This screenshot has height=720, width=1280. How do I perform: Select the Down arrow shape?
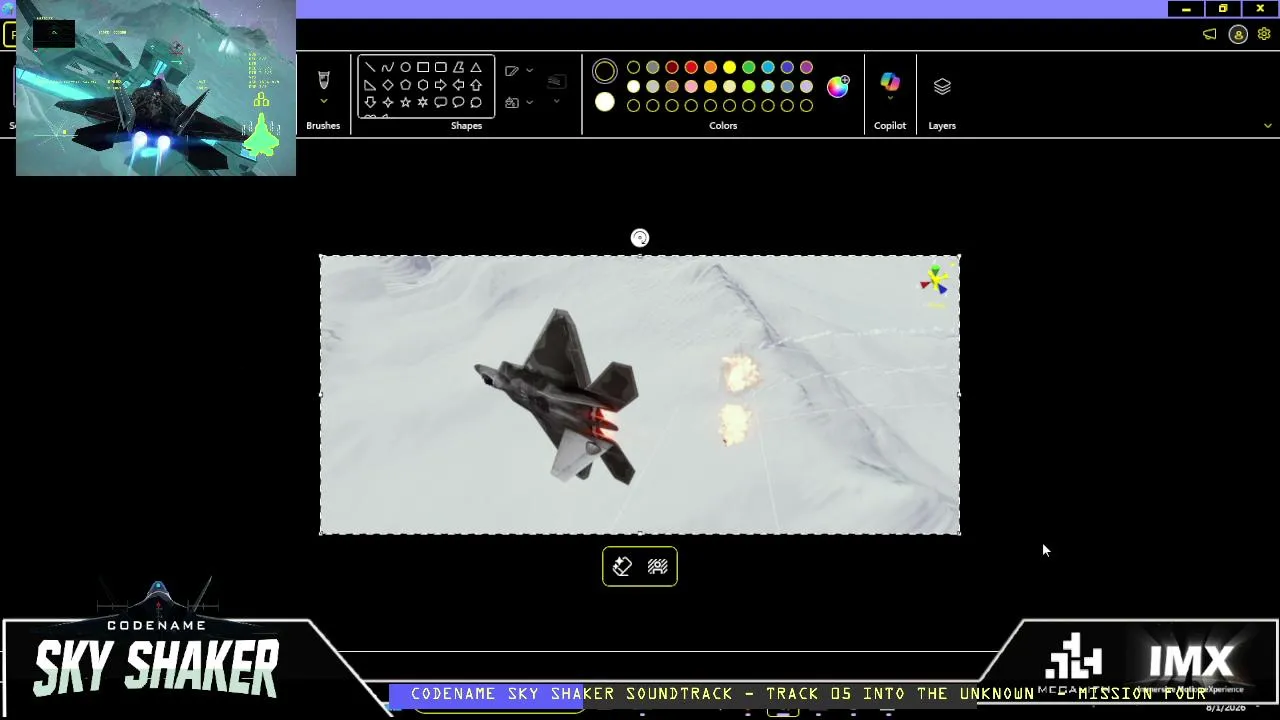(x=370, y=102)
